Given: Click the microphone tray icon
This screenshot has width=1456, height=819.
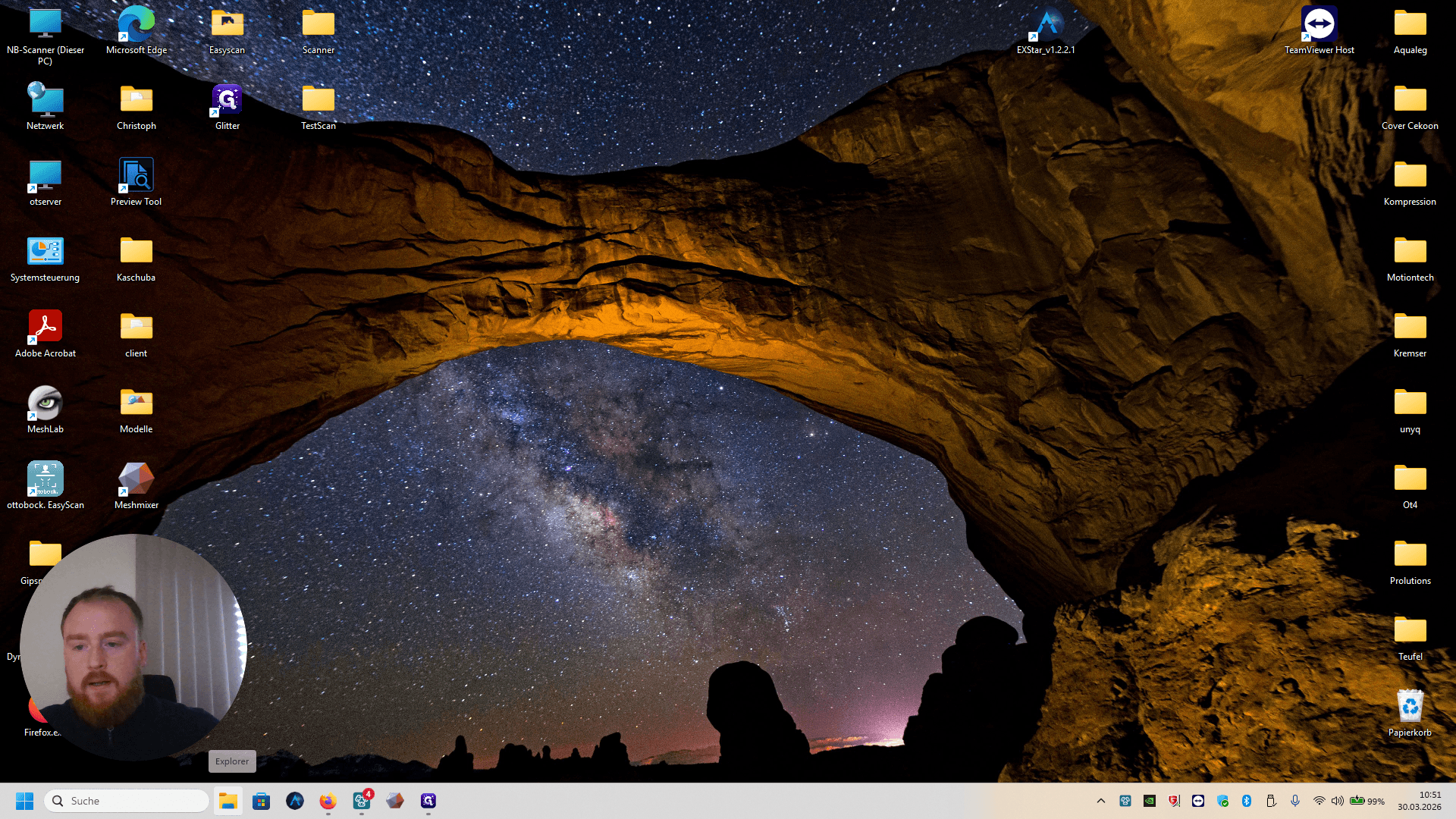Looking at the screenshot, I should tap(1295, 801).
